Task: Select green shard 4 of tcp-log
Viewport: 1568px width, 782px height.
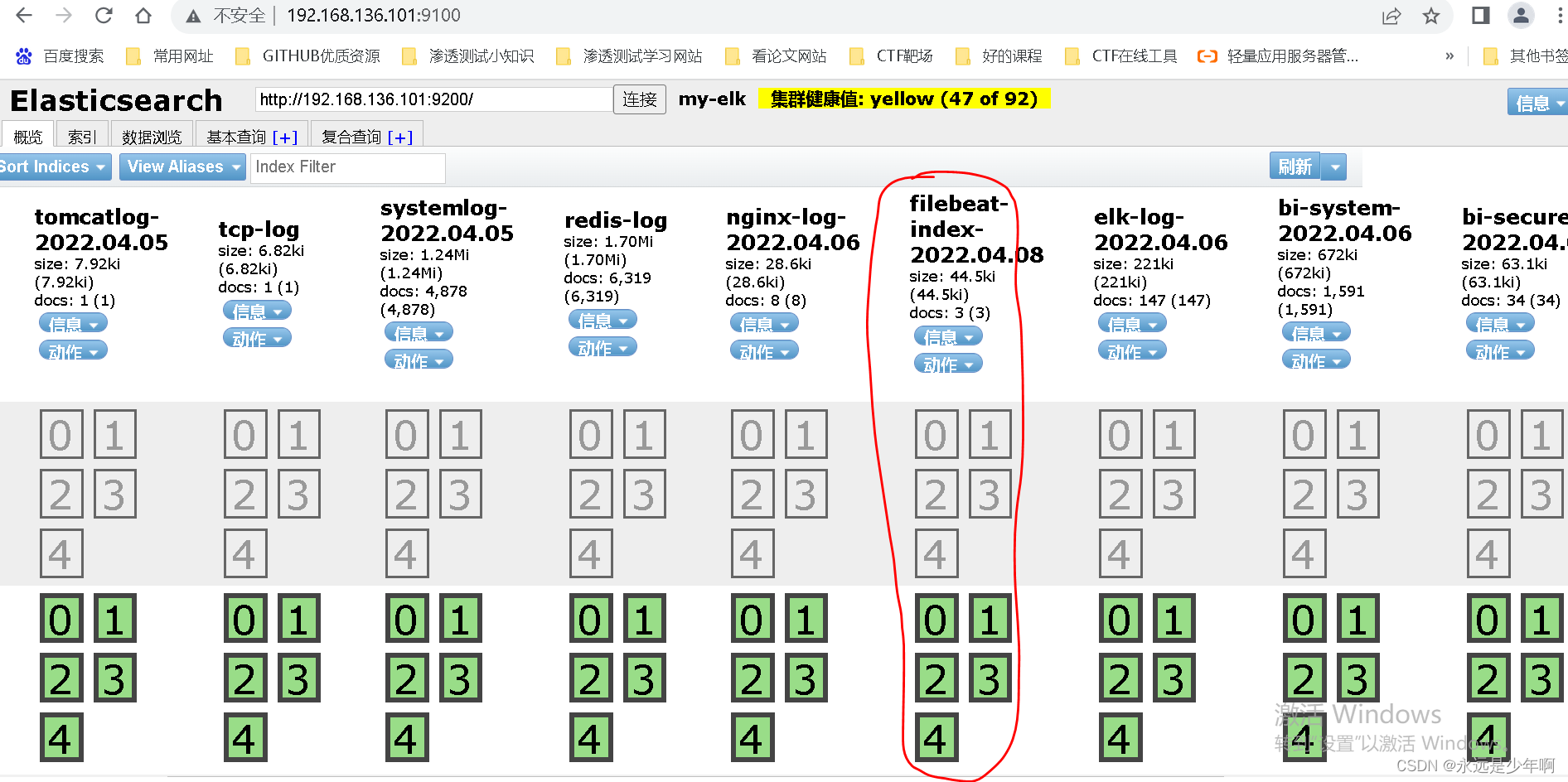Action: tap(245, 738)
